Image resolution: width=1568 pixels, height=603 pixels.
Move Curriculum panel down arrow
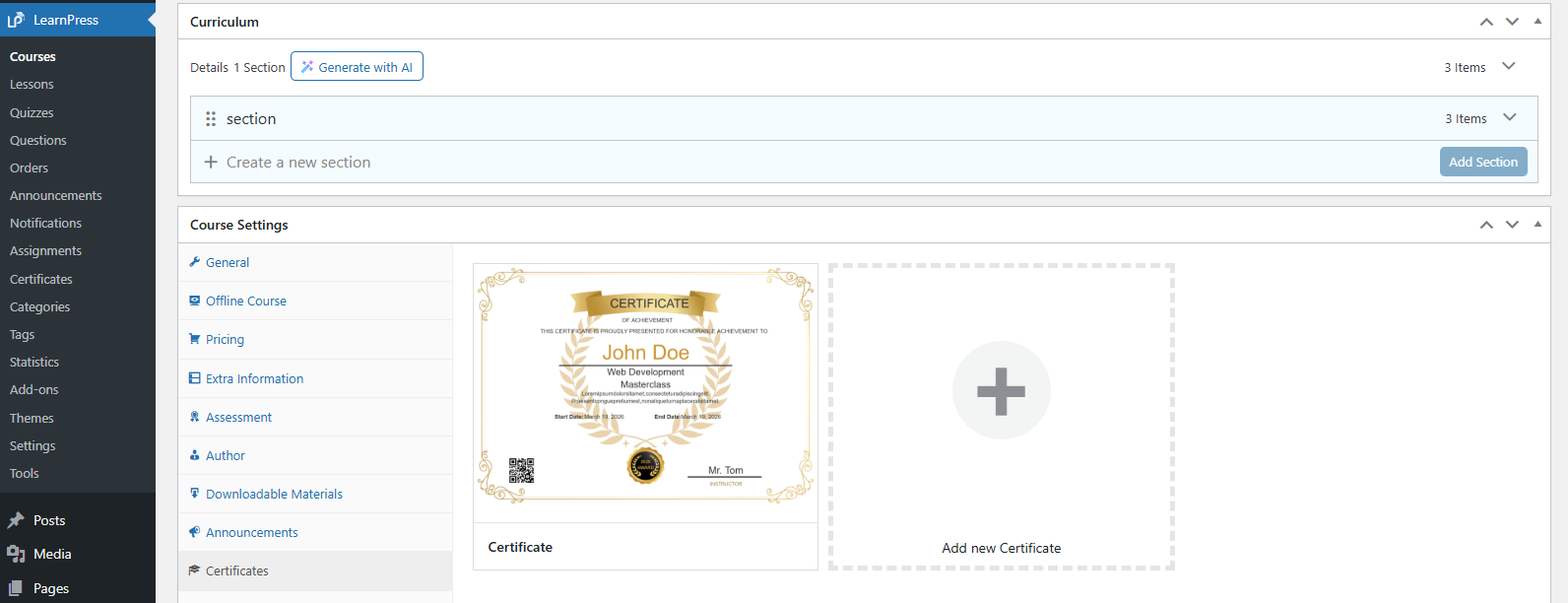pos(1512,22)
